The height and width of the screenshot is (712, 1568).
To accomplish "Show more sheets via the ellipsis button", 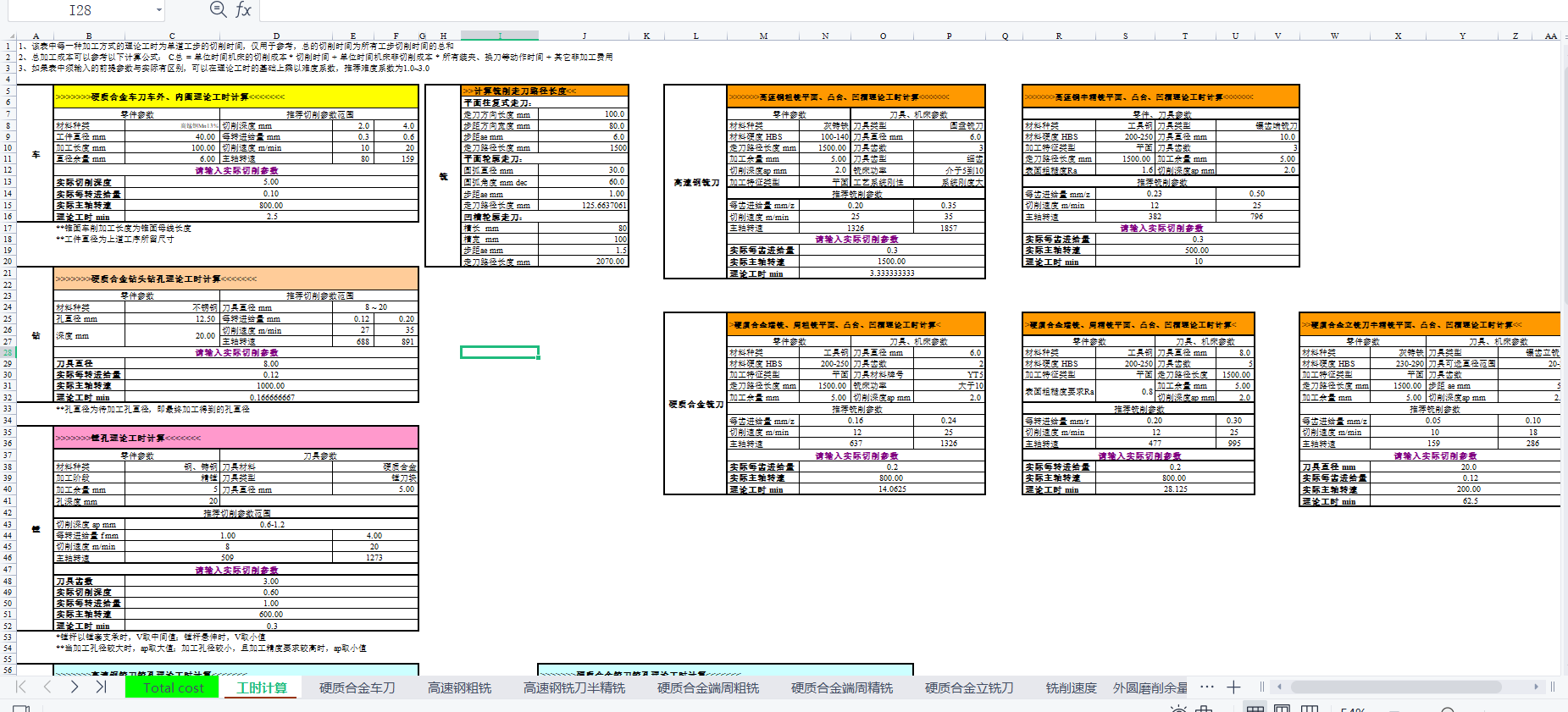I will (1207, 687).
